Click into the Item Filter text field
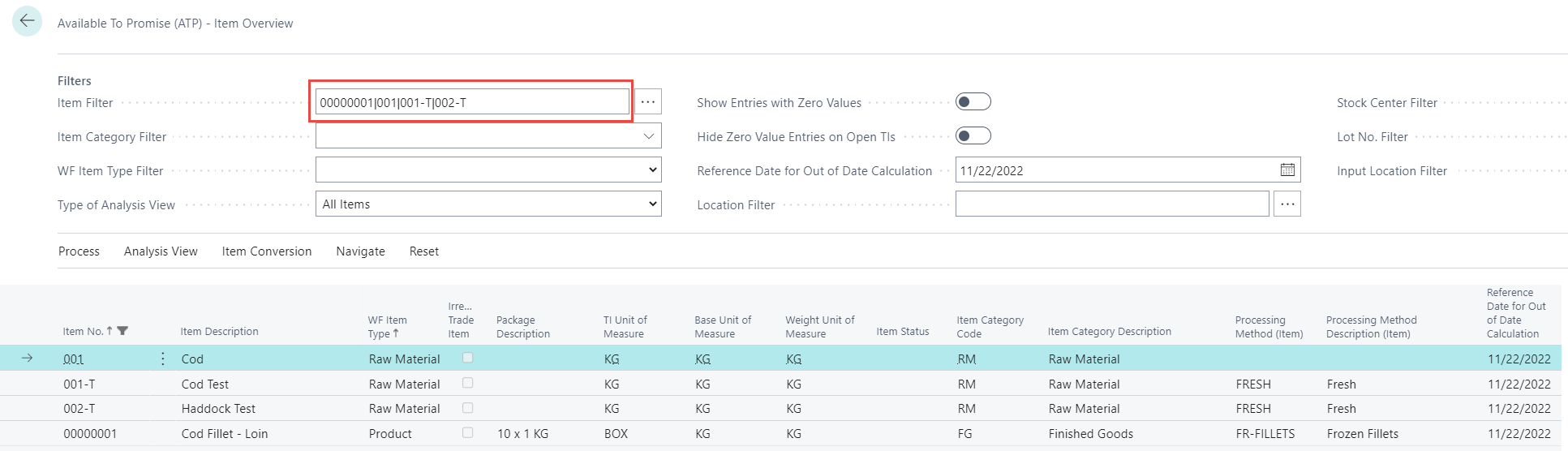This screenshot has height=451, width=1568. (470, 102)
